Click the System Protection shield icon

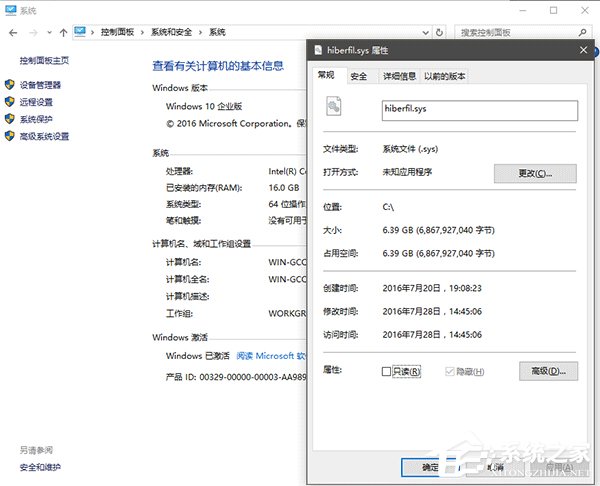(x=10, y=119)
